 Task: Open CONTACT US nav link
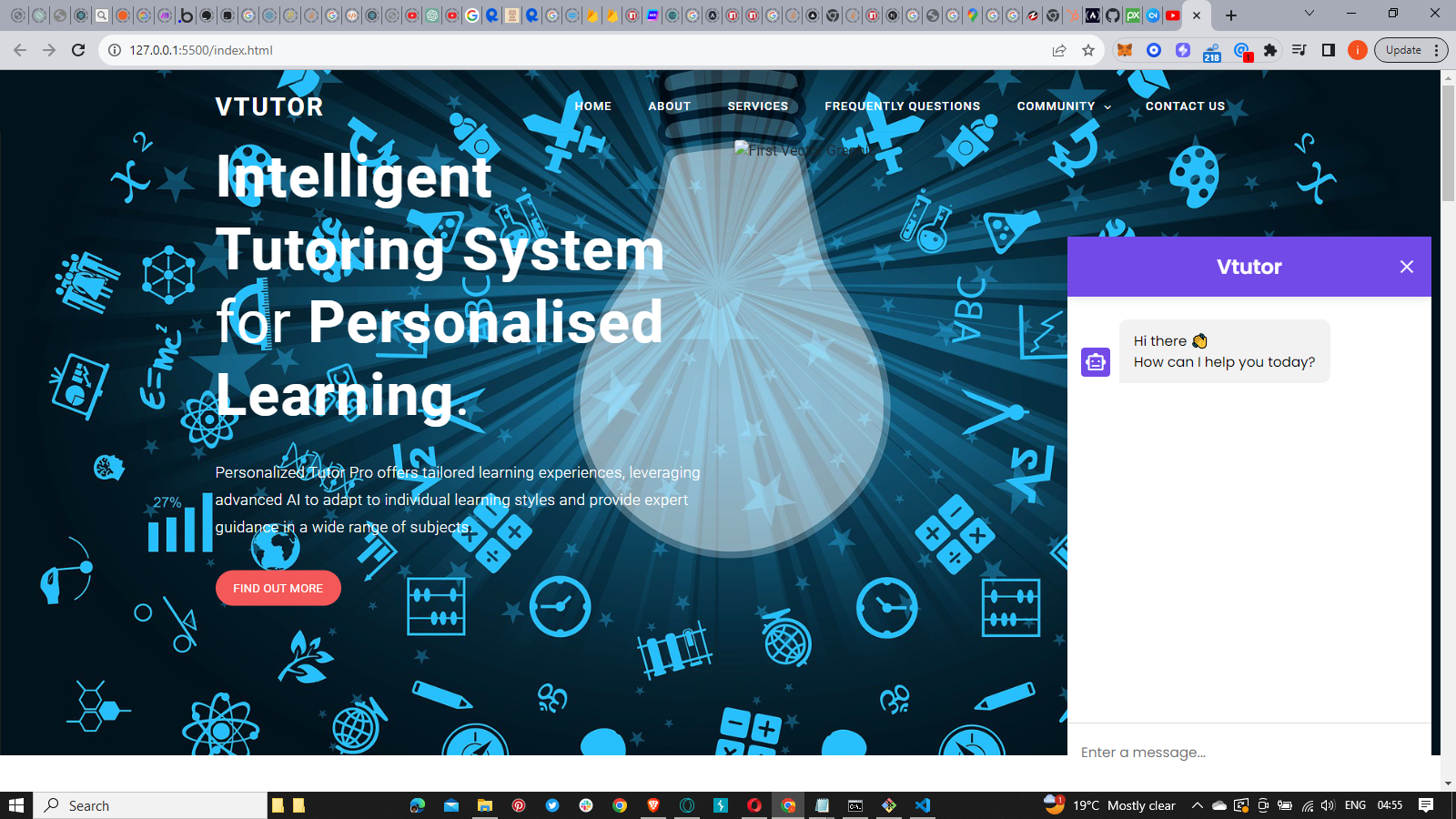click(1185, 106)
